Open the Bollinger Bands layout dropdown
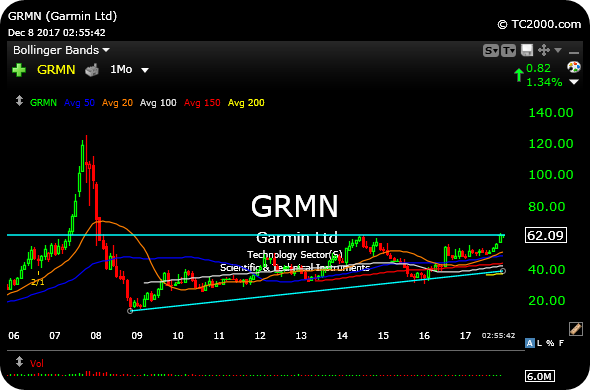 pos(62,50)
